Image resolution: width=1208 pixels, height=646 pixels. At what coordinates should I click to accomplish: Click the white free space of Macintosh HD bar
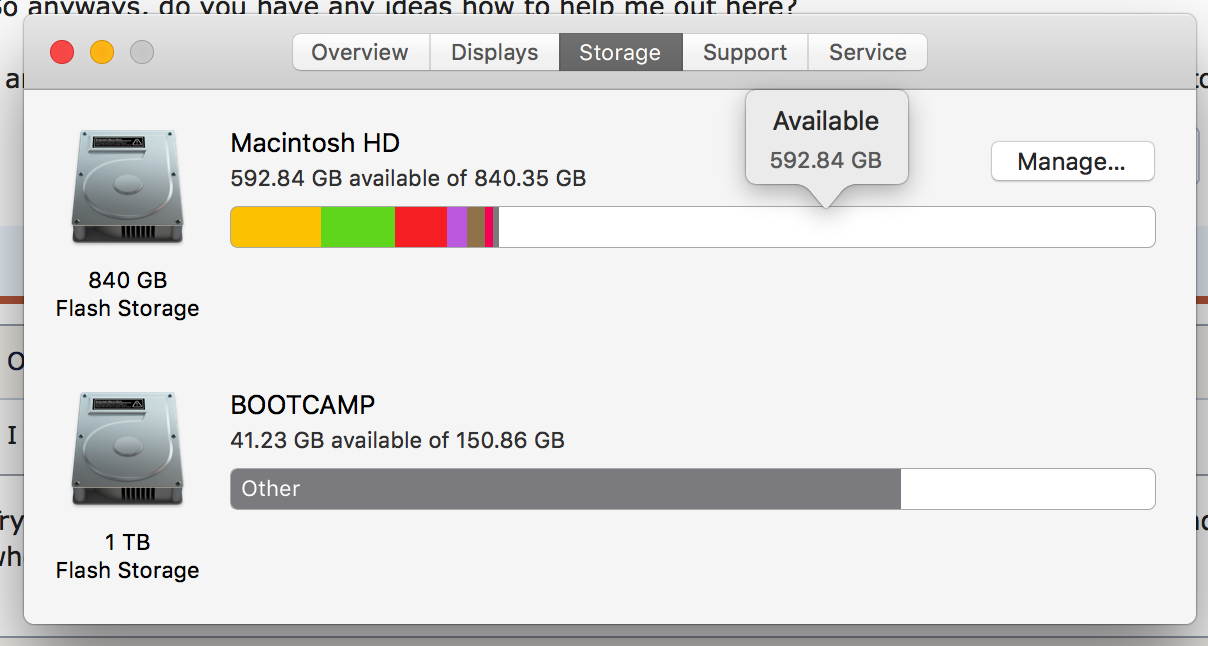click(826, 227)
